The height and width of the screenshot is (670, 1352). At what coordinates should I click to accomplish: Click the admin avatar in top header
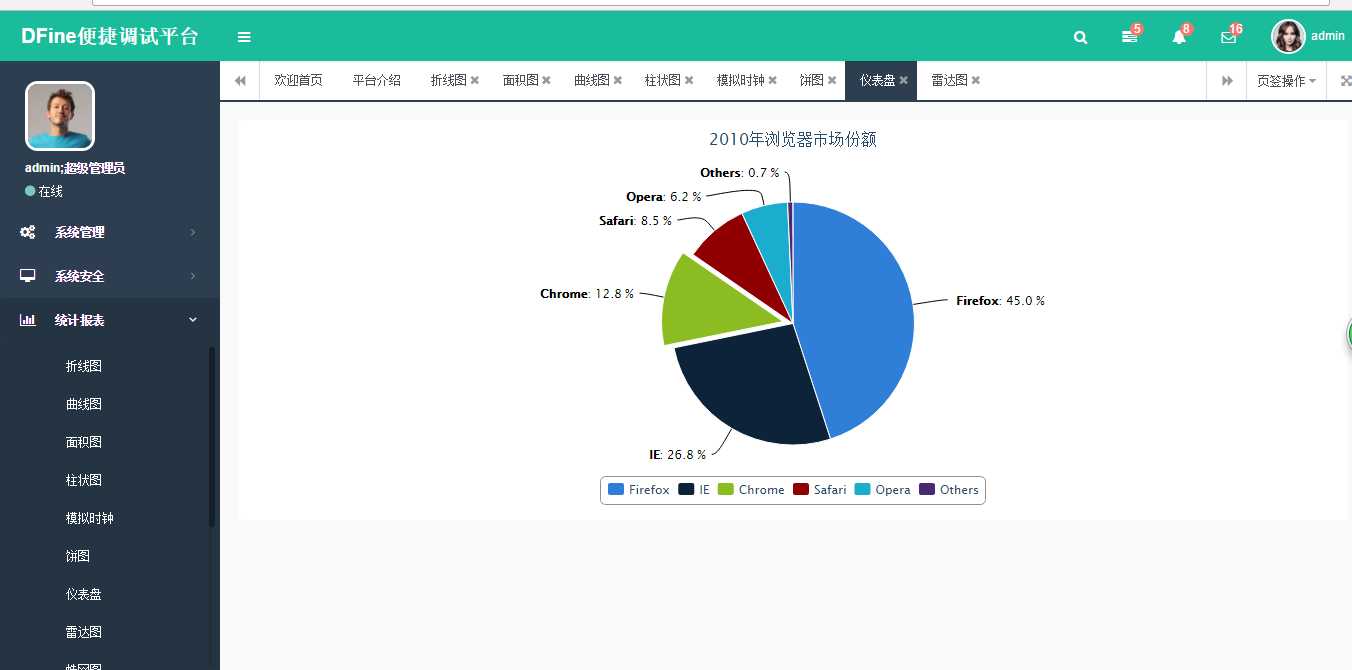[1288, 36]
